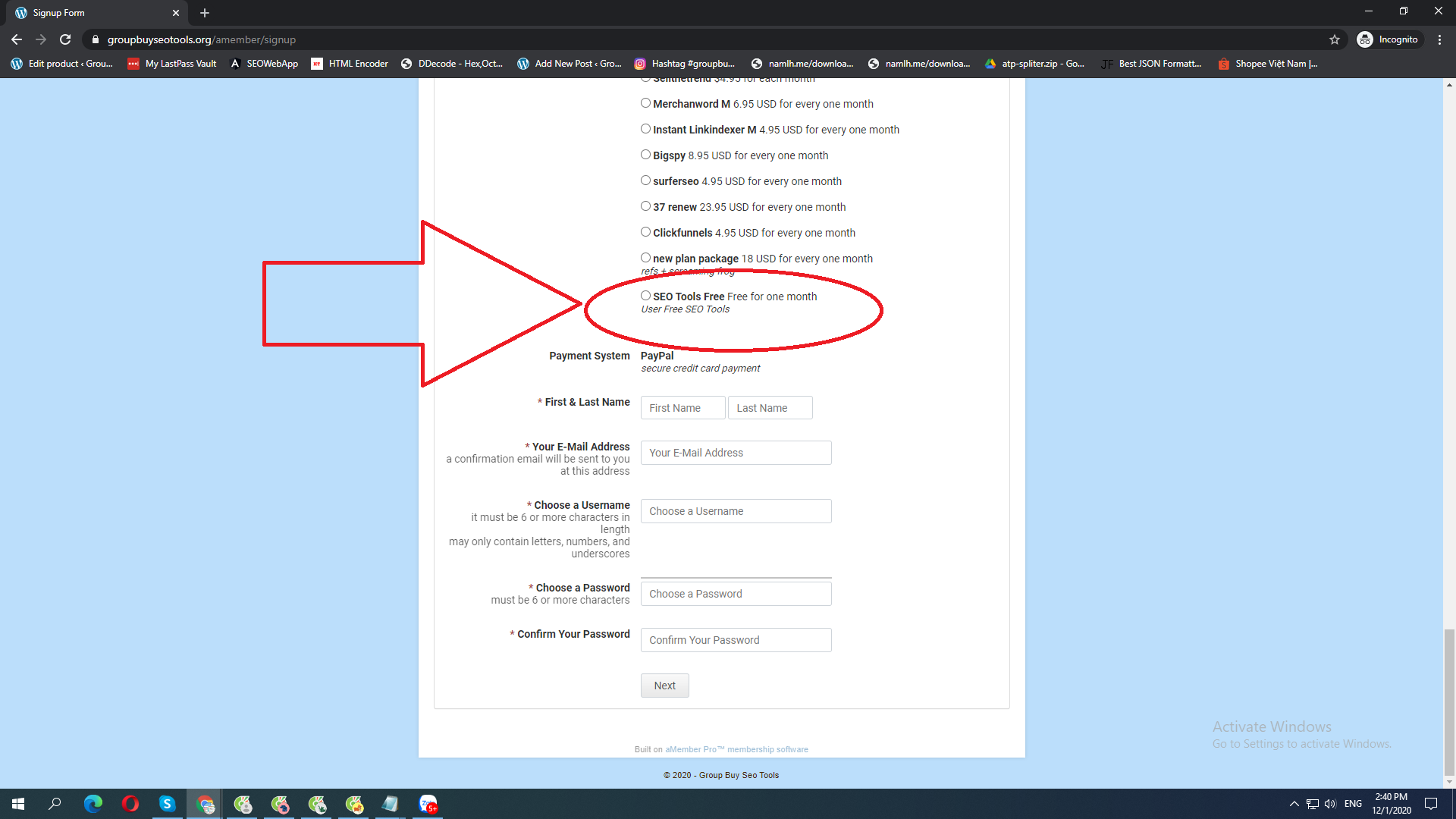Image resolution: width=1456 pixels, height=819 pixels.
Task: Switch to Chrome in the taskbar
Action: pyautogui.click(x=205, y=804)
